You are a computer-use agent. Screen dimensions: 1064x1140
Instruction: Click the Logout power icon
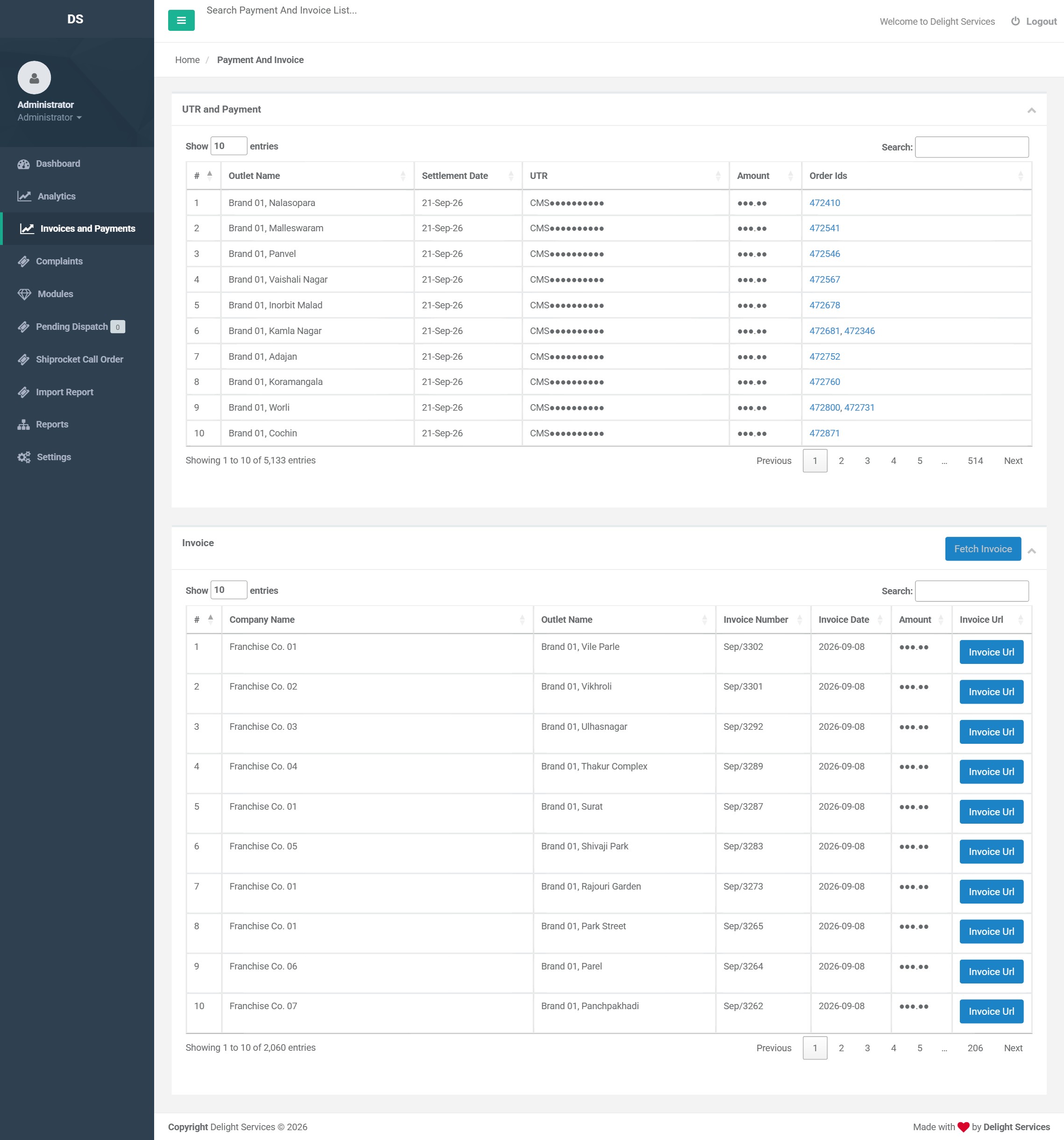[1015, 21]
